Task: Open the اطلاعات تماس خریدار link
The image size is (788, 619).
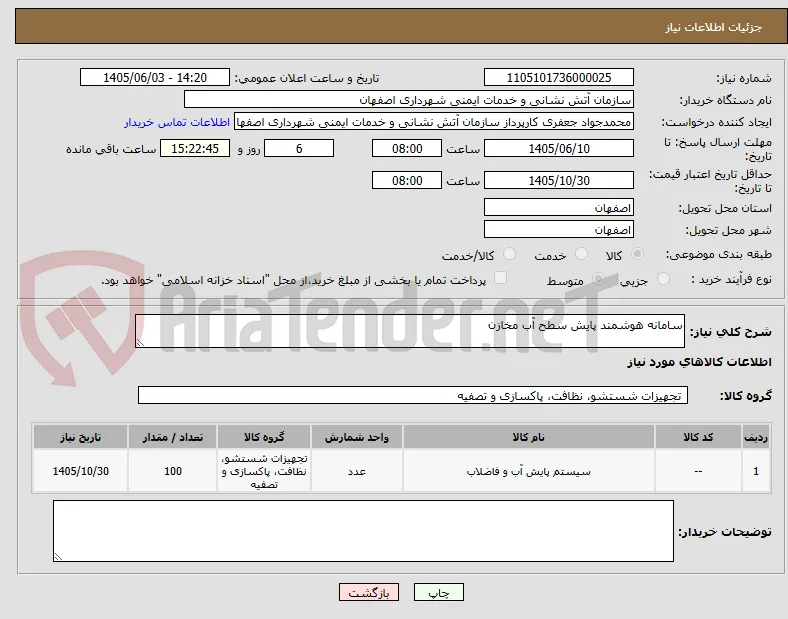Action: pos(177,122)
